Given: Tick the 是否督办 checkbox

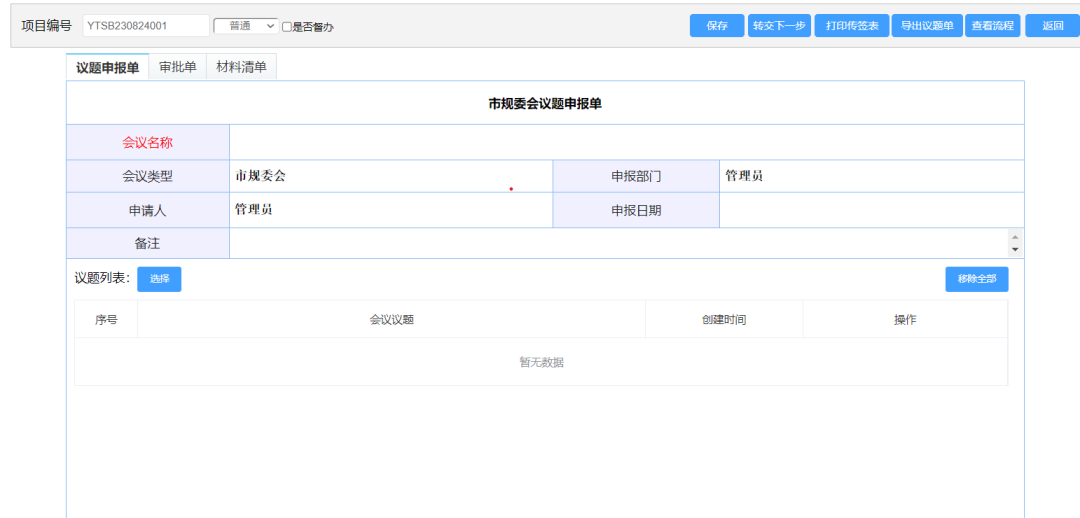Looking at the screenshot, I should pyautogui.click(x=287, y=27).
